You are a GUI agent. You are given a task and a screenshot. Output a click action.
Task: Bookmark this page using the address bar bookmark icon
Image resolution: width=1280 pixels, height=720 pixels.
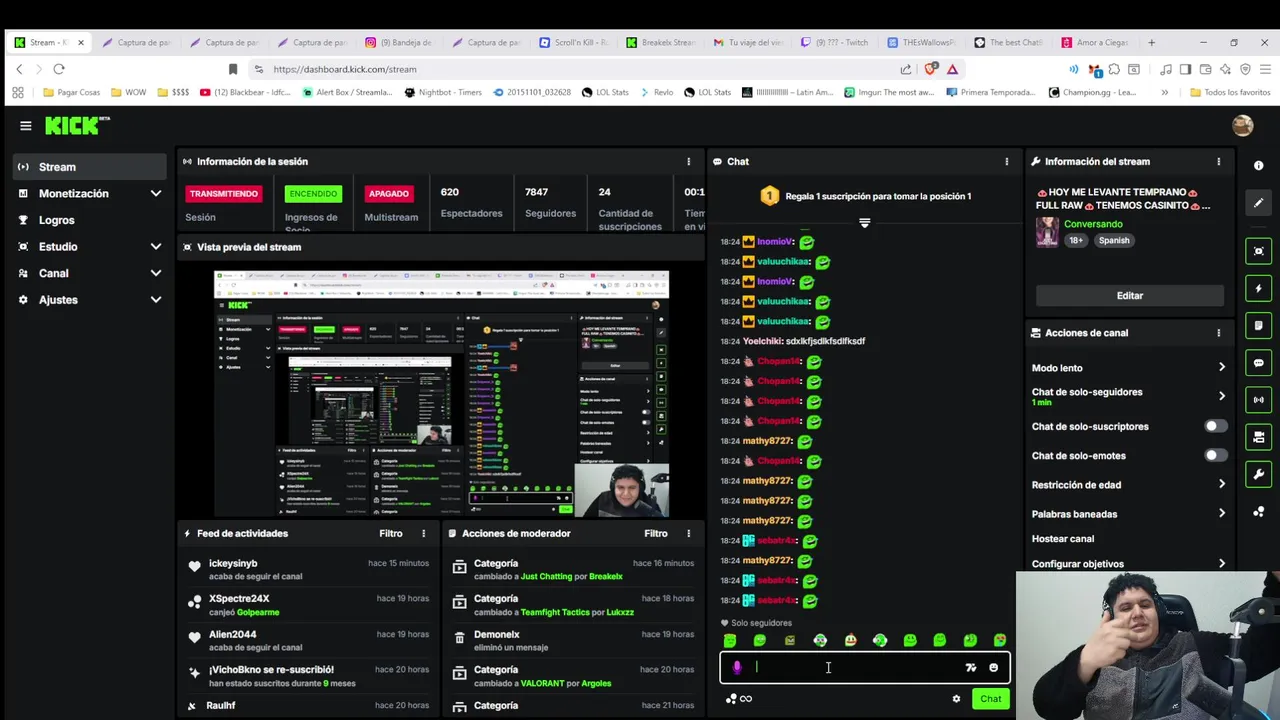pyautogui.click(x=233, y=69)
